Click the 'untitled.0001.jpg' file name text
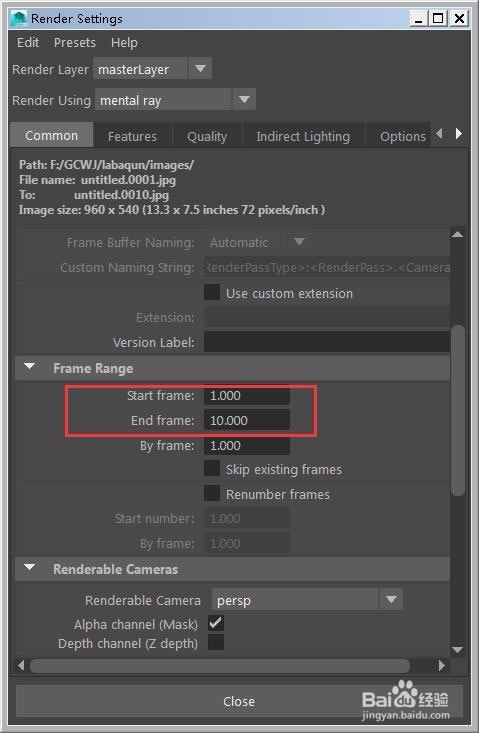The height and width of the screenshot is (733, 479). (x=129, y=180)
